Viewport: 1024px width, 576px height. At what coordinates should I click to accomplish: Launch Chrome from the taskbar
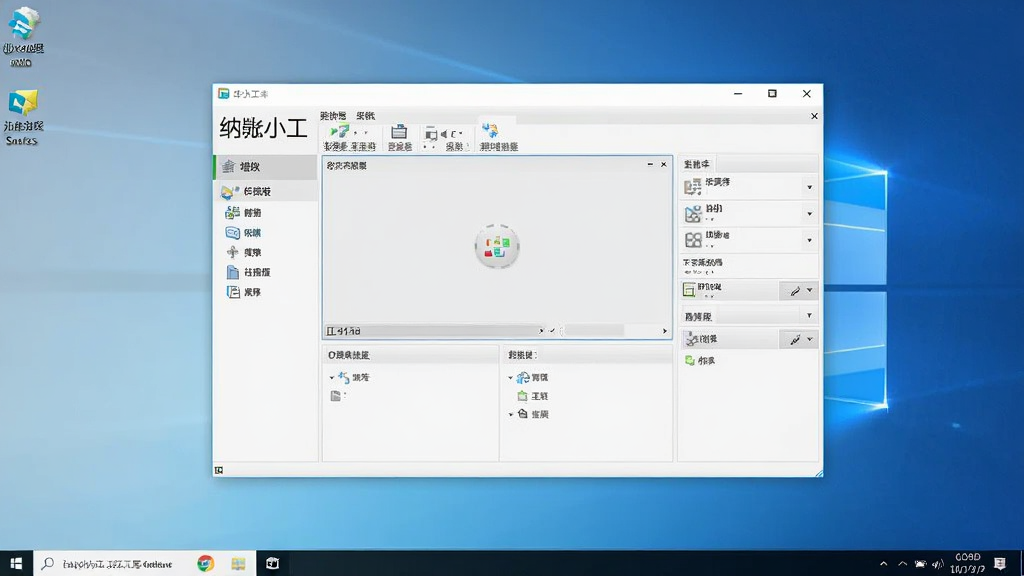[x=206, y=563]
